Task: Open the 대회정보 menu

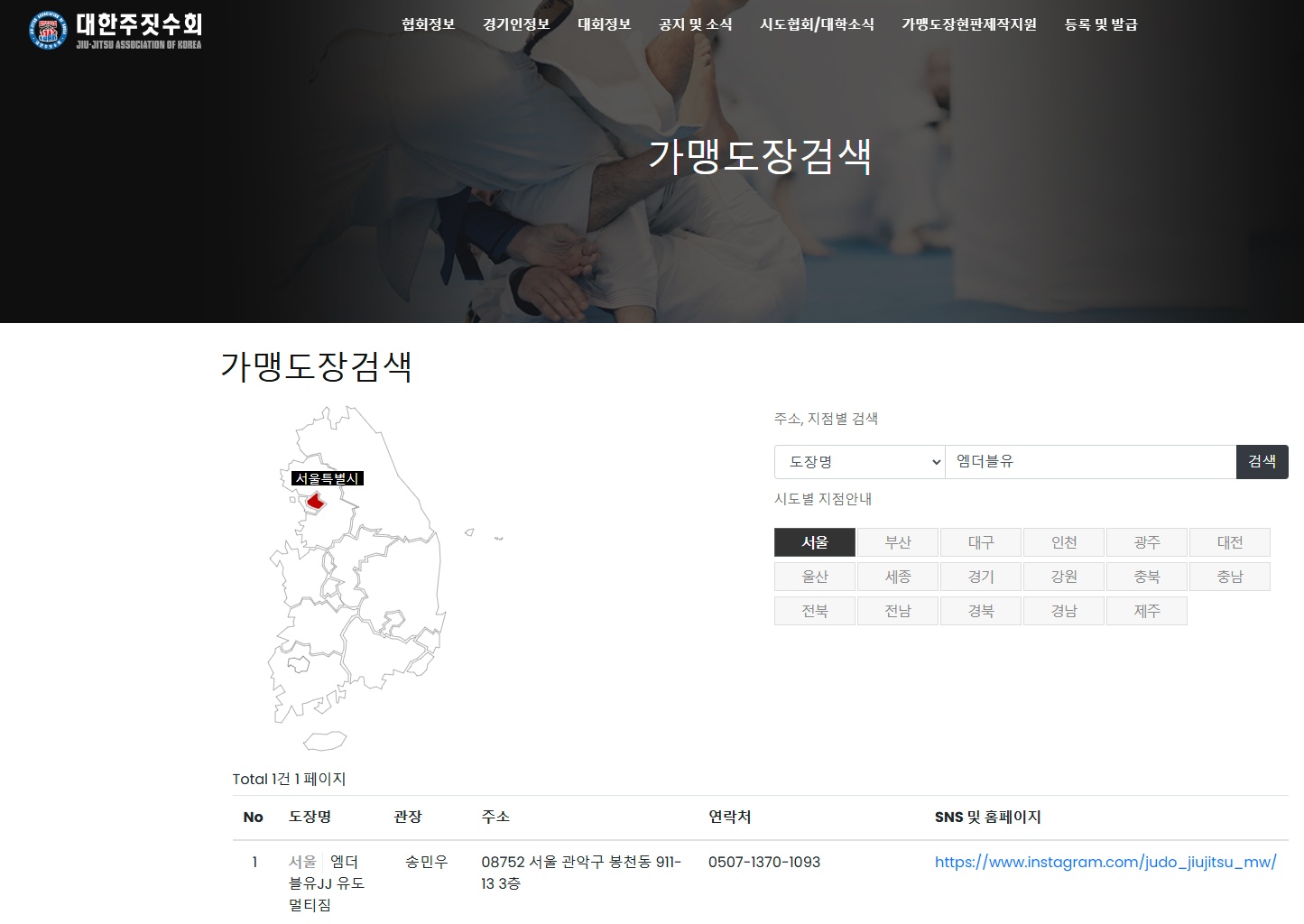Action: tap(604, 24)
